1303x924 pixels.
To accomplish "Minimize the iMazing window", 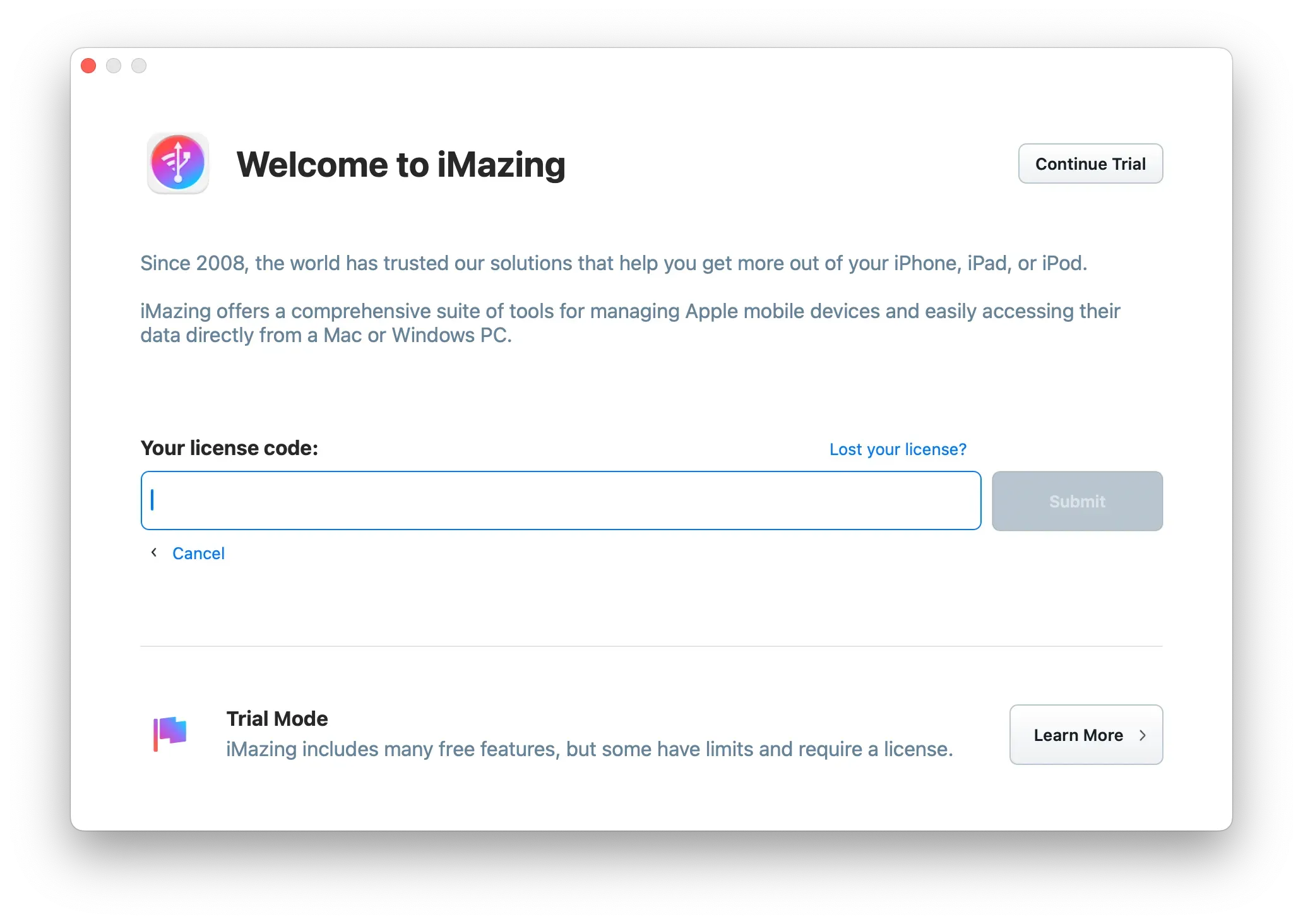I will coord(114,66).
